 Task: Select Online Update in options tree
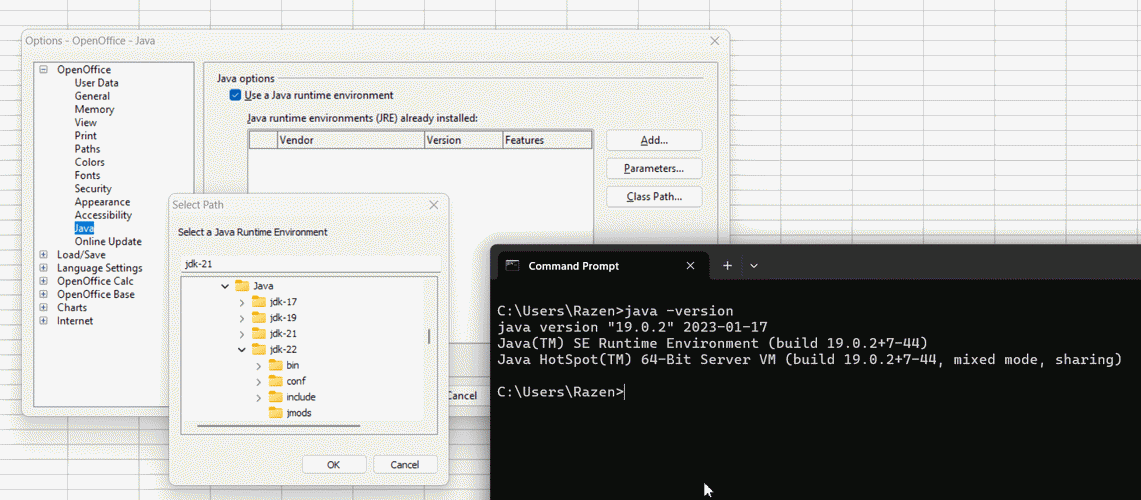click(x=108, y=242)
